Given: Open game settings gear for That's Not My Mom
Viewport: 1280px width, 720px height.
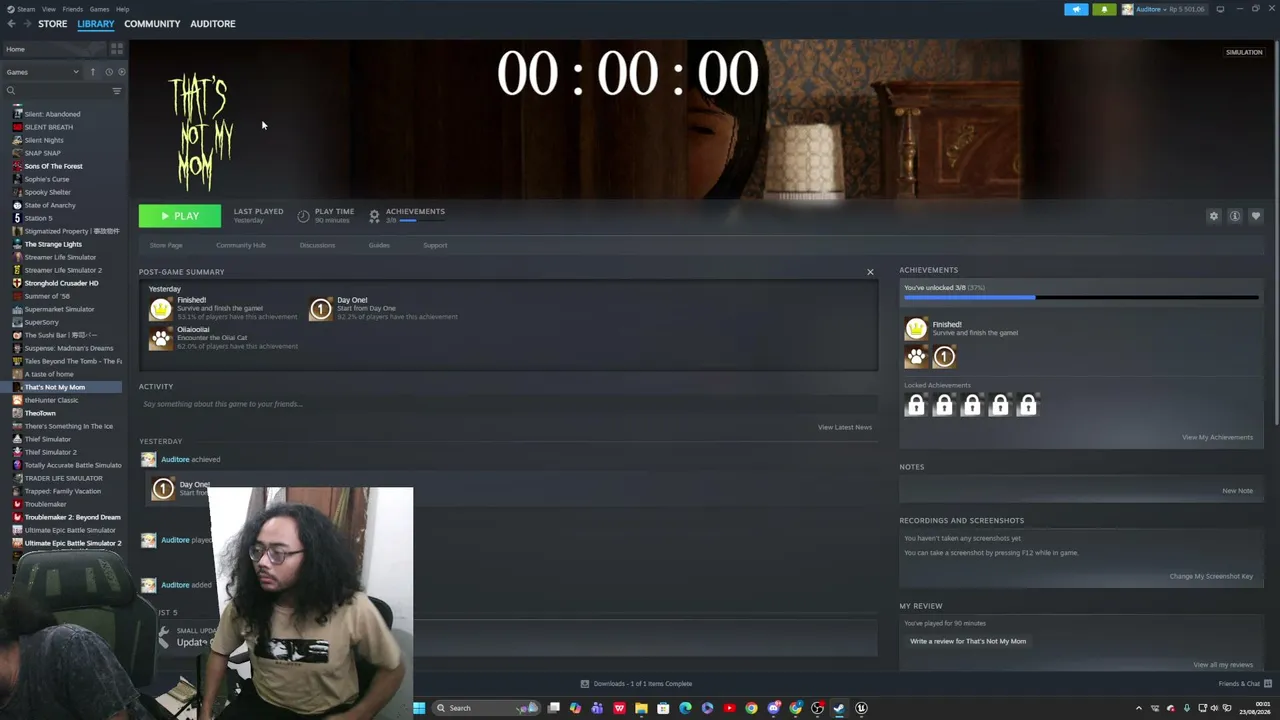Looking at the screenshot, I should tap(1214, 216).
